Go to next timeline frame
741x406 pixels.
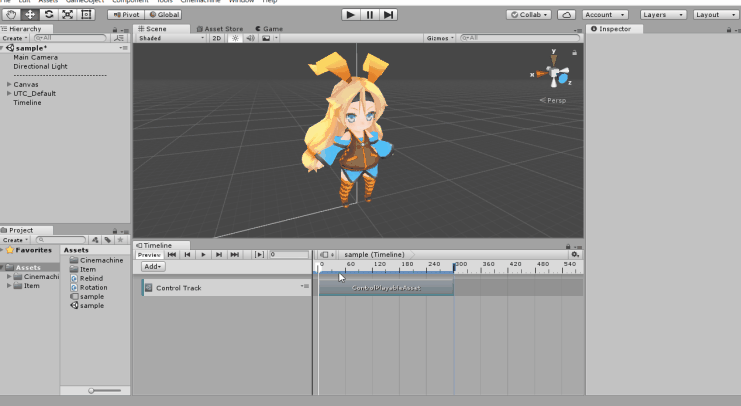(218, 255)
